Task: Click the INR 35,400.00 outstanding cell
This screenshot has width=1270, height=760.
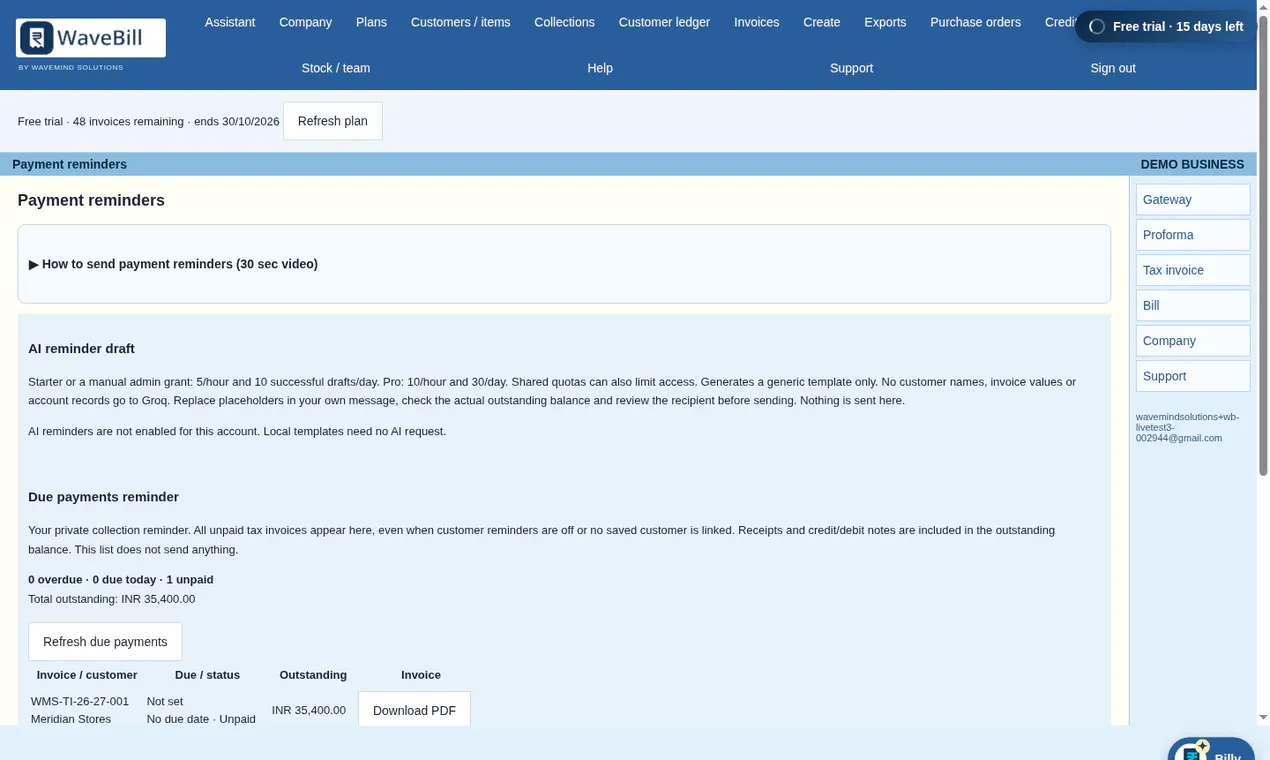Action: click(x=309, y=710)
